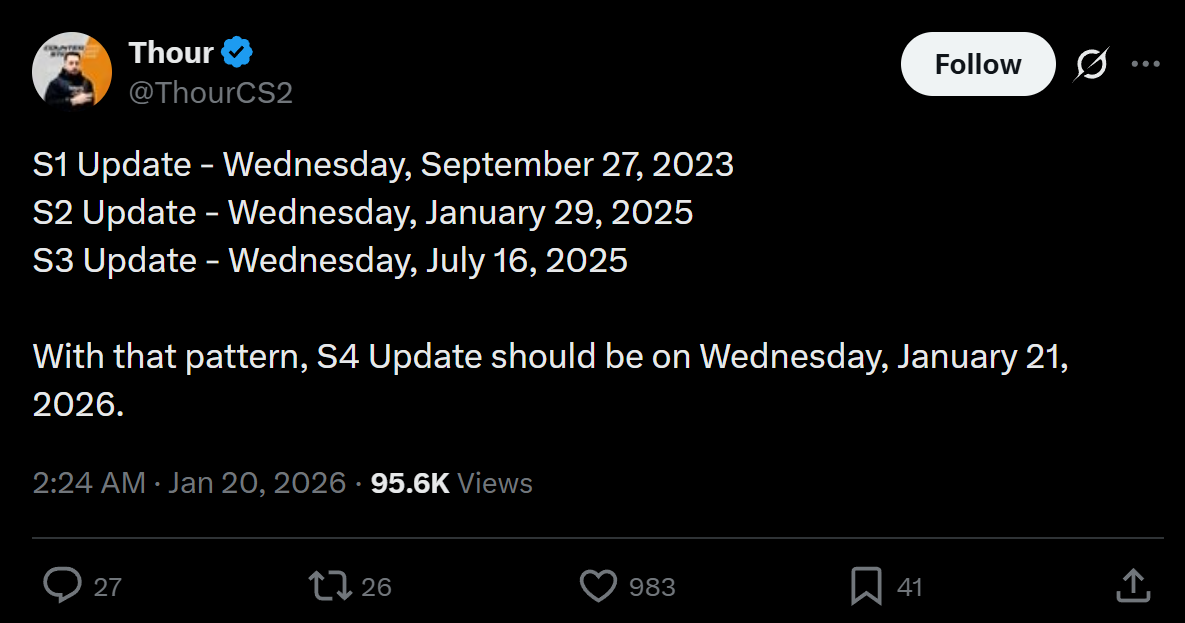Viewport: 1185px width, 623px height.
Task: Click the reply count 27
Action: (107, 587)
